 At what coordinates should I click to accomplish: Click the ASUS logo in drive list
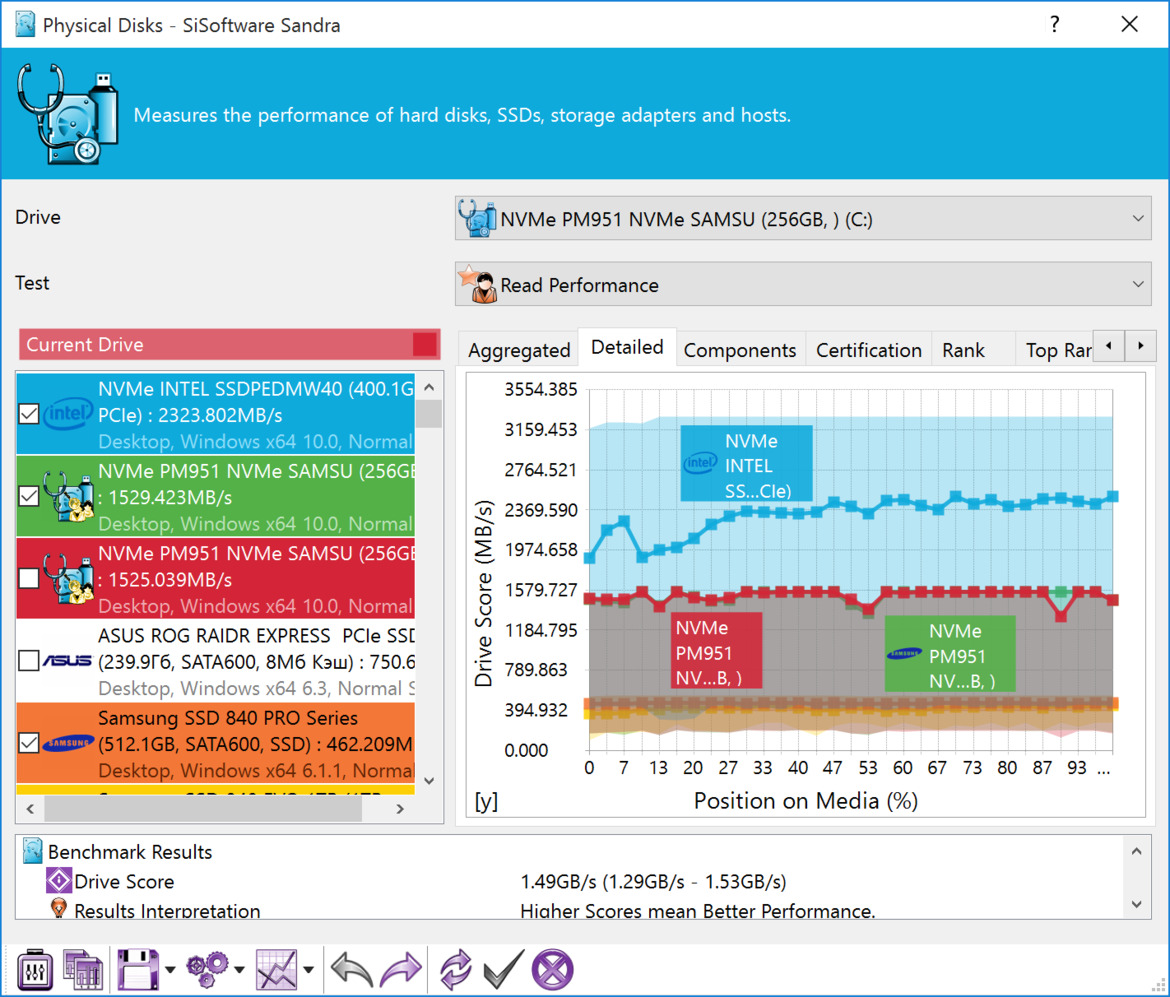(67, 660)
